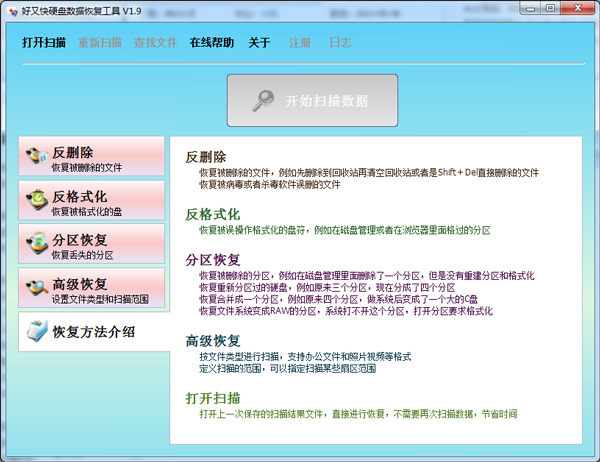Click the unformat disk icon beside 反格式化
600x462 pixels.
pos(36,200)
